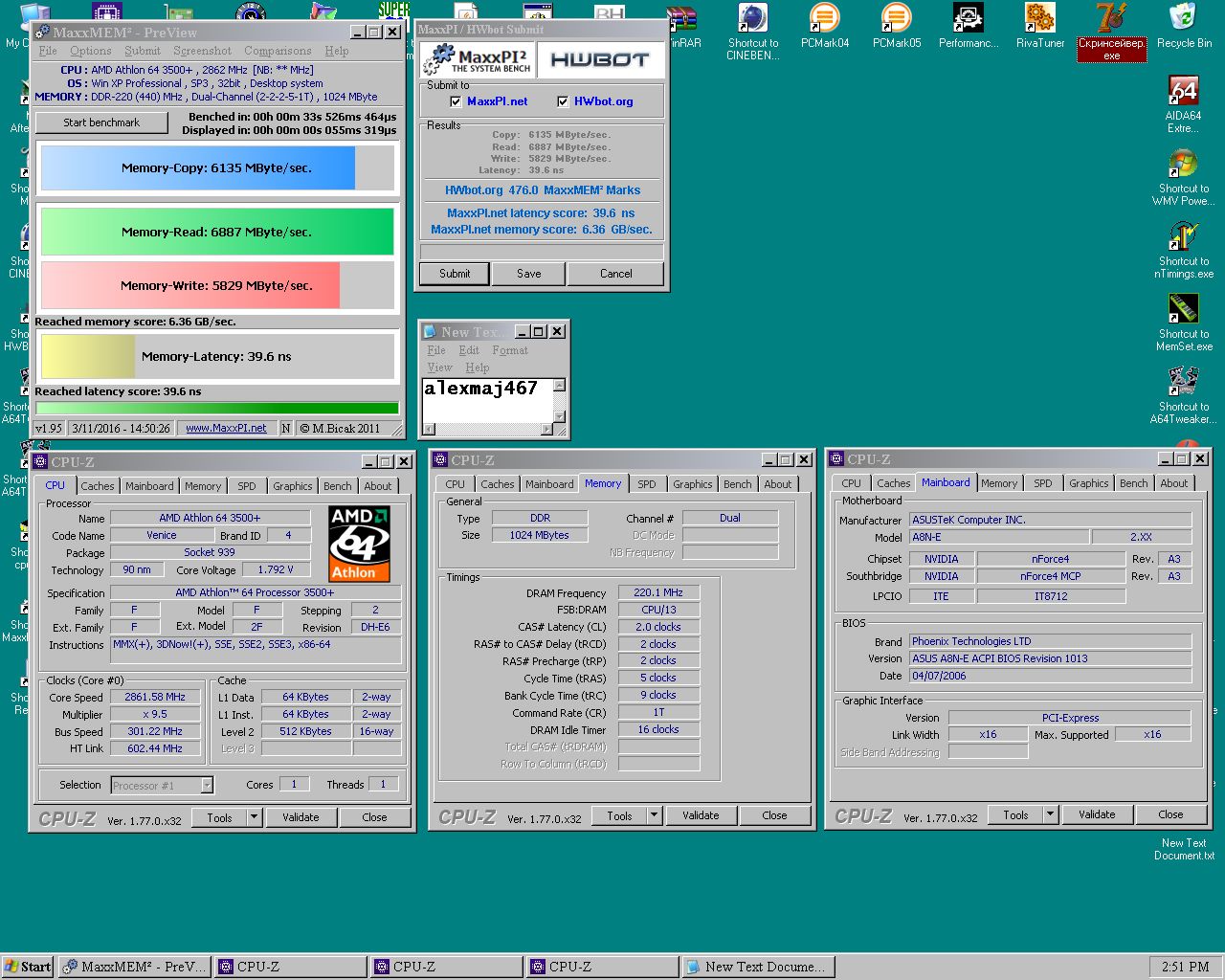Image resolution: width=1225 pixels, height=980 pixels.
Task: Toggle the MaxxPI.net submit checkbox
Action: [456, 101]
